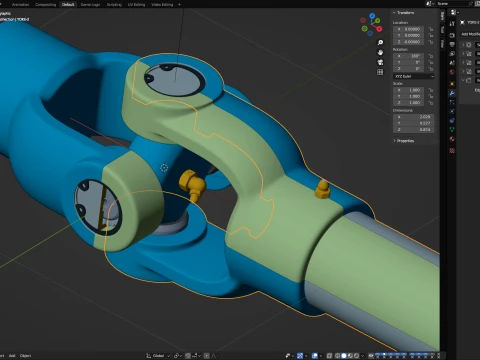Viewport: 480px width, 360px height.
Task: Click the viewport zoom magnifier gizmo
Action: coord(380,42)
